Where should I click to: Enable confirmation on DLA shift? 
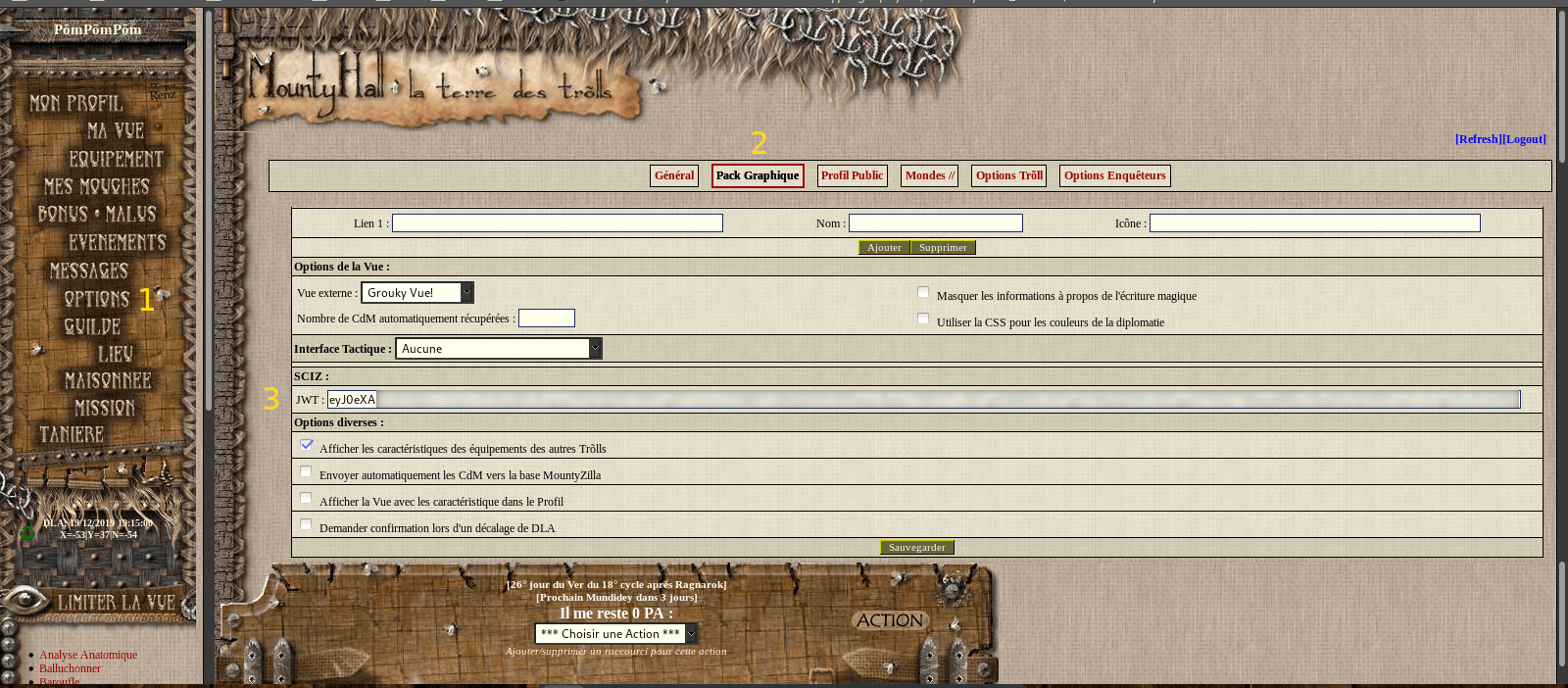307,524
